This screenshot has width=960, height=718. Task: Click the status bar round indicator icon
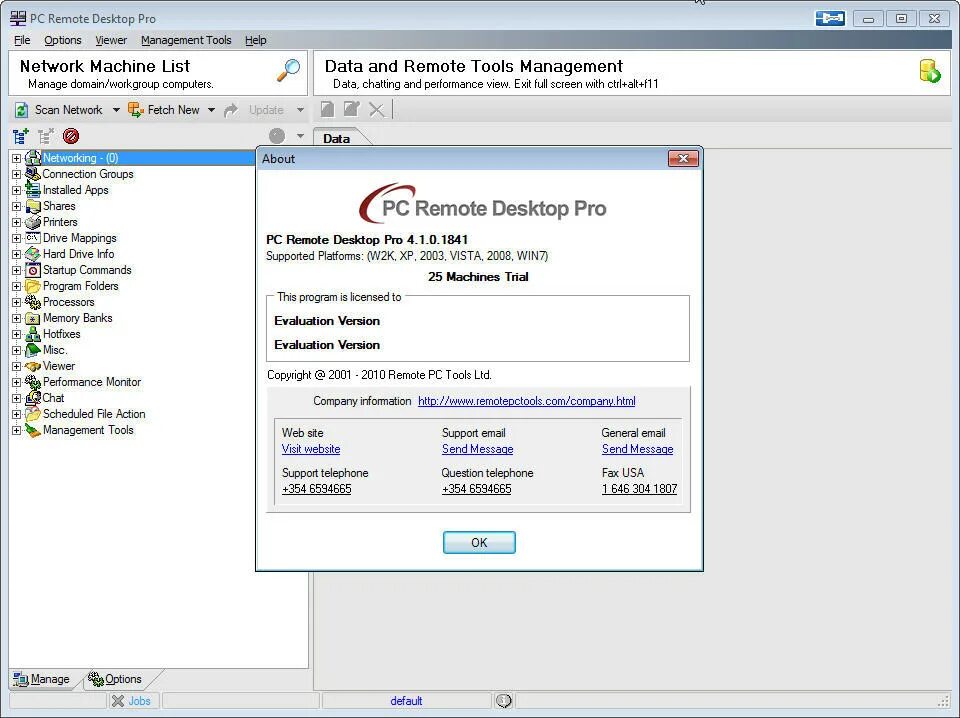coord(504,700)
